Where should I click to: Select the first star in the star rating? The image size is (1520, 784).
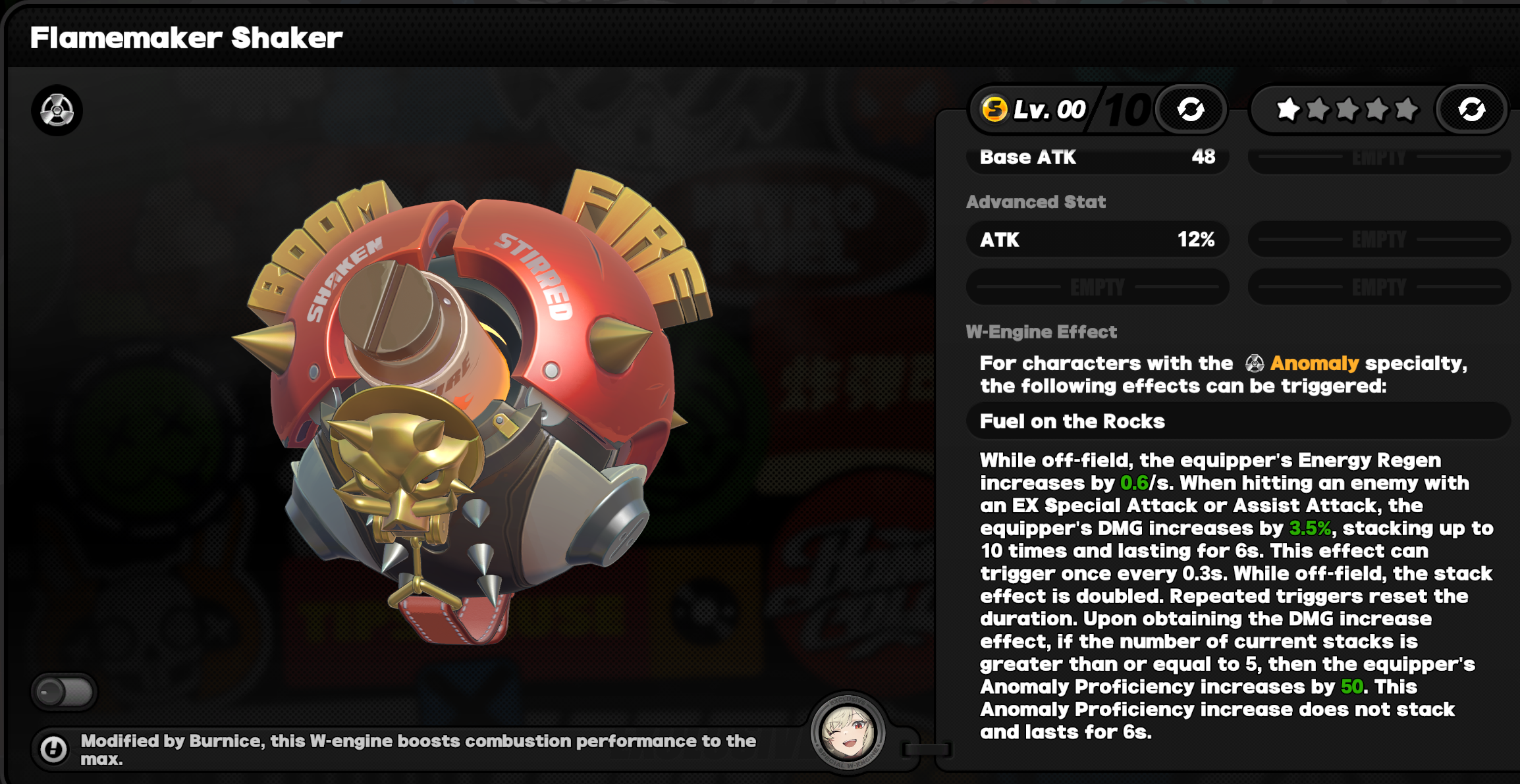(x=1288, y=109)
